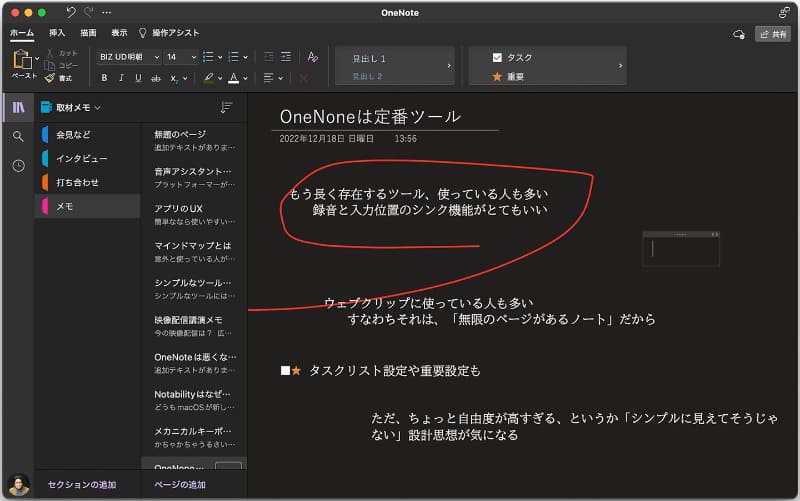The image size is (800, 501).
Task: Apply the タスク tag
Action: 512,58
